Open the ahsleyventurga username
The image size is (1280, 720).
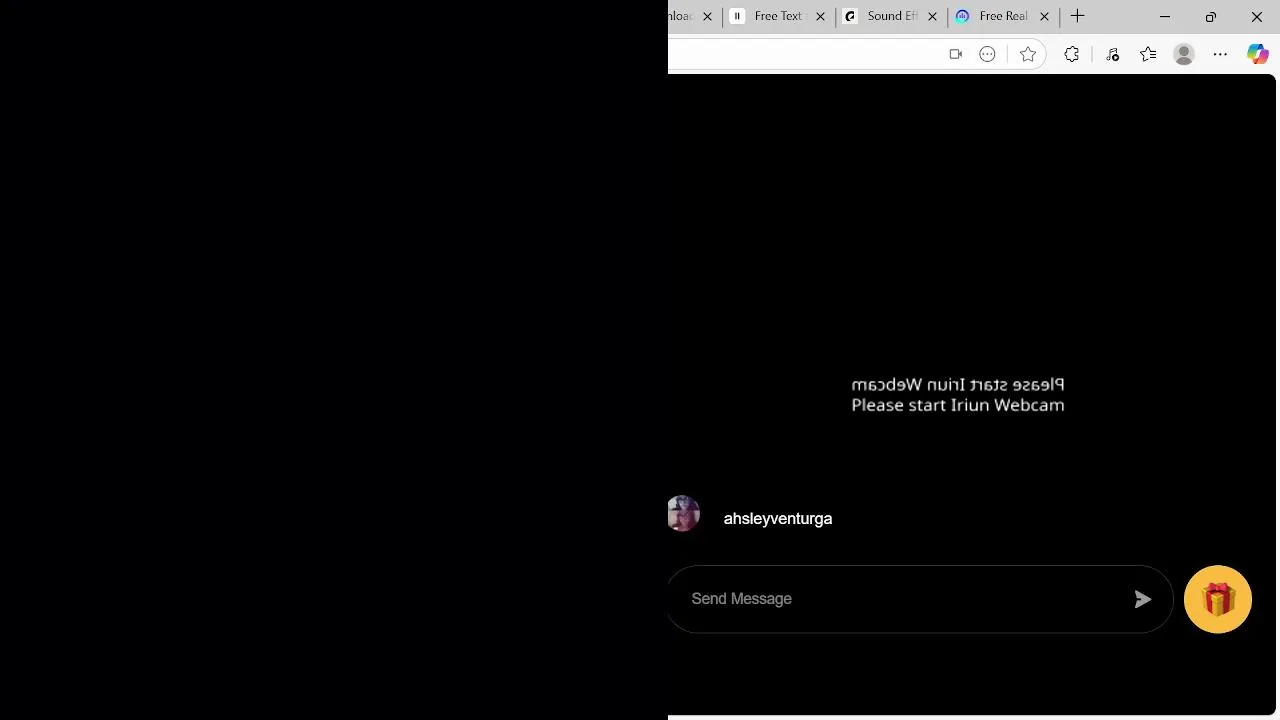pos(778,519)
